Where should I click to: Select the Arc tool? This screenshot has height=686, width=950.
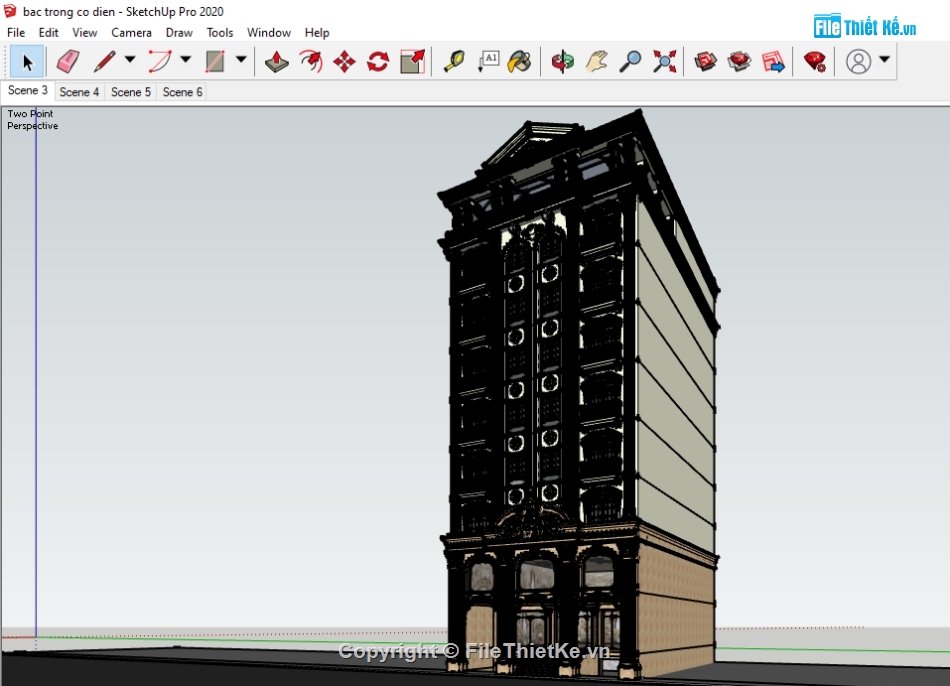[160, 61]
